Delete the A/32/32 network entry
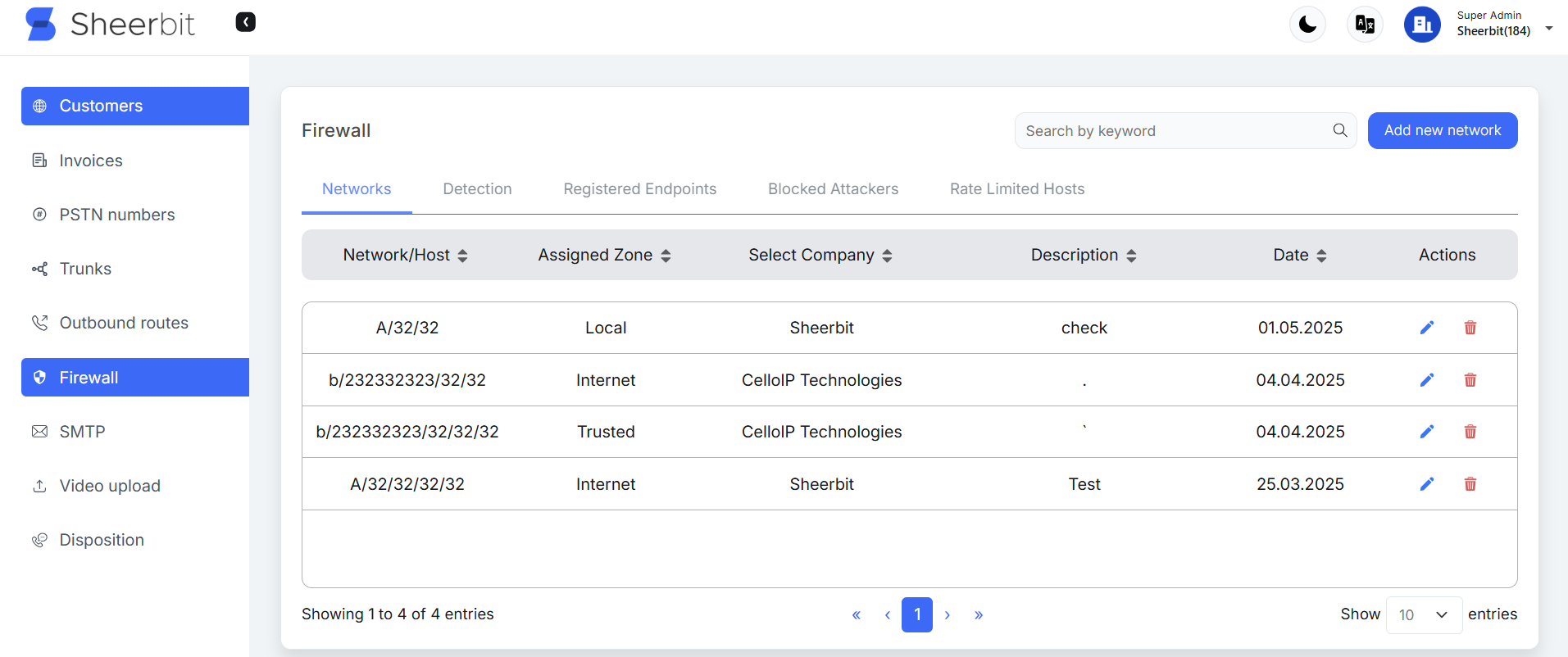This screenshot has width=1568, height=657. 1470,328
